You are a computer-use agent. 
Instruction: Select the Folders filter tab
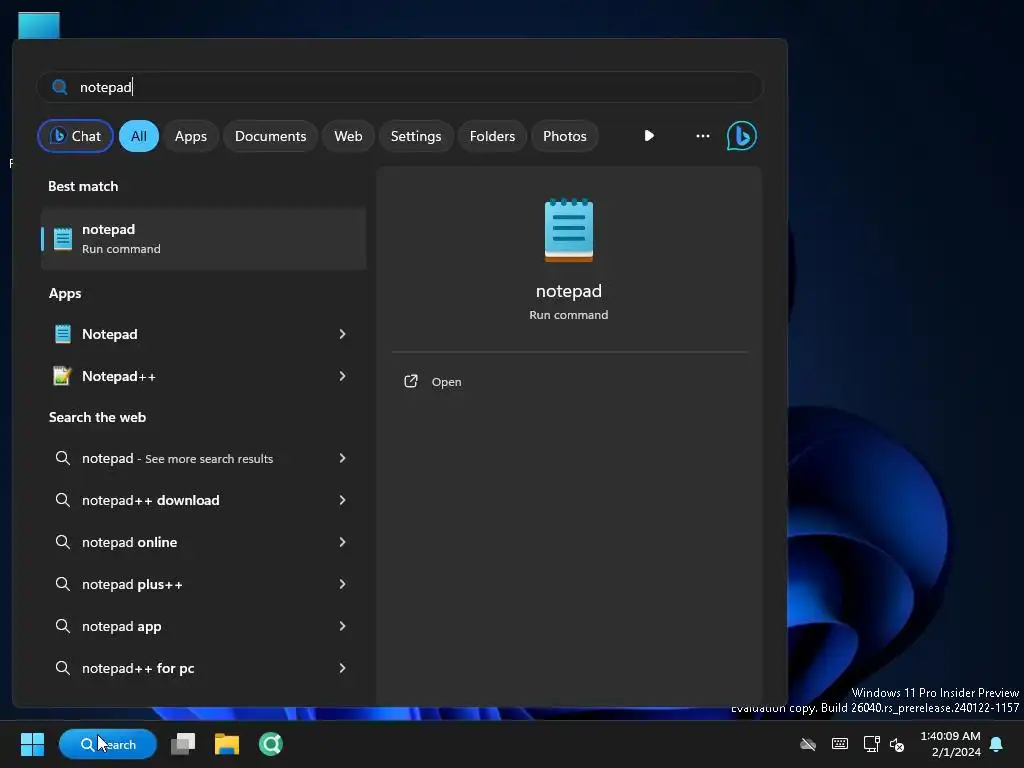coord(492,136)
